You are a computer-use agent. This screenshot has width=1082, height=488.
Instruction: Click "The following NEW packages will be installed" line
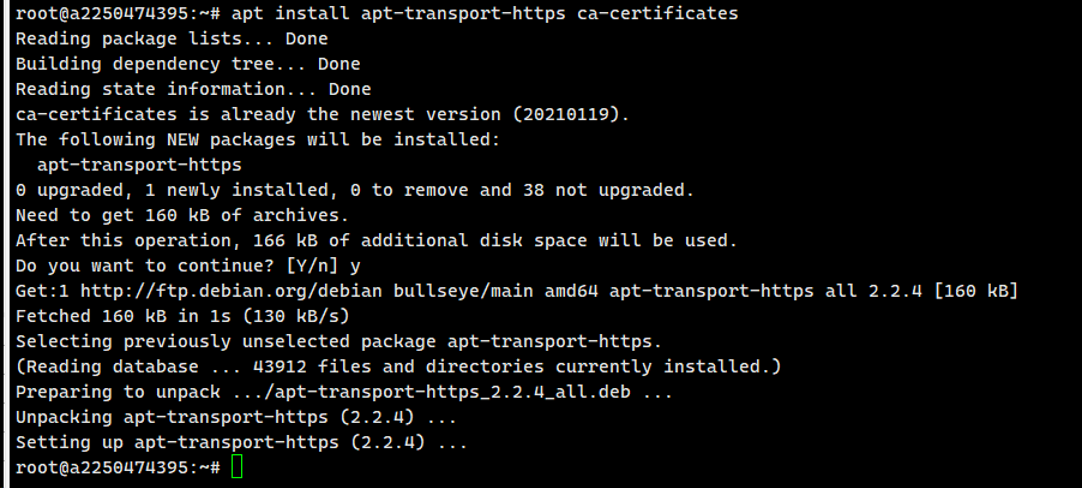tap(257, 139)
